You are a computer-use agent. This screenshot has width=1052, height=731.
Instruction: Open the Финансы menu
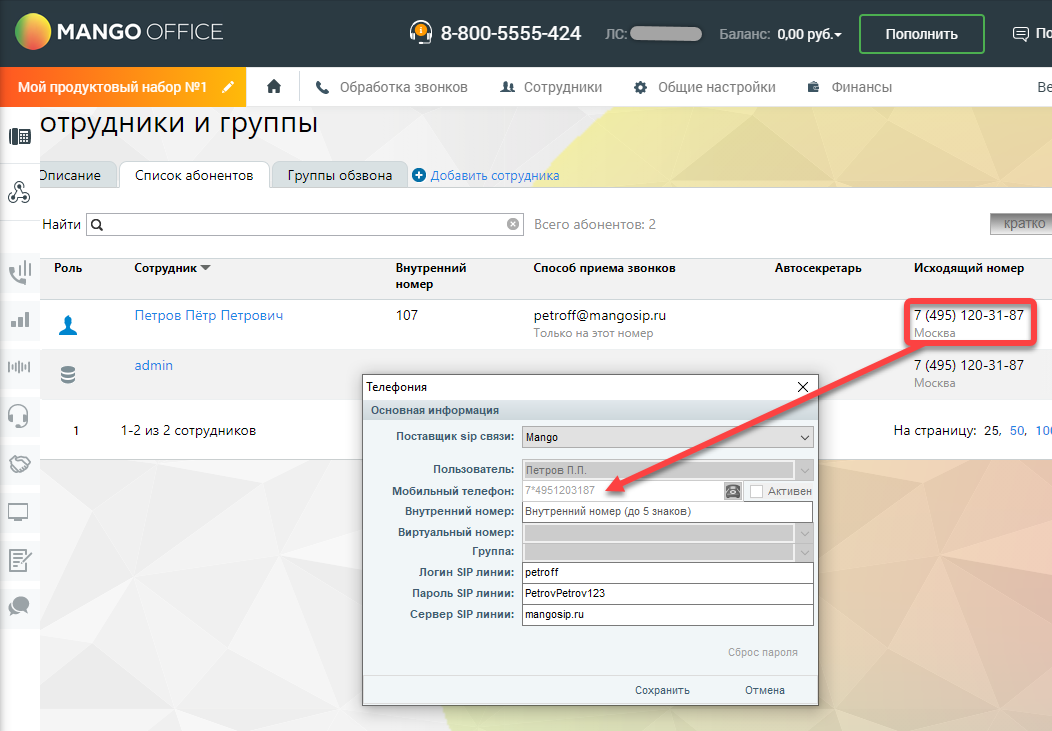[850, 87]
